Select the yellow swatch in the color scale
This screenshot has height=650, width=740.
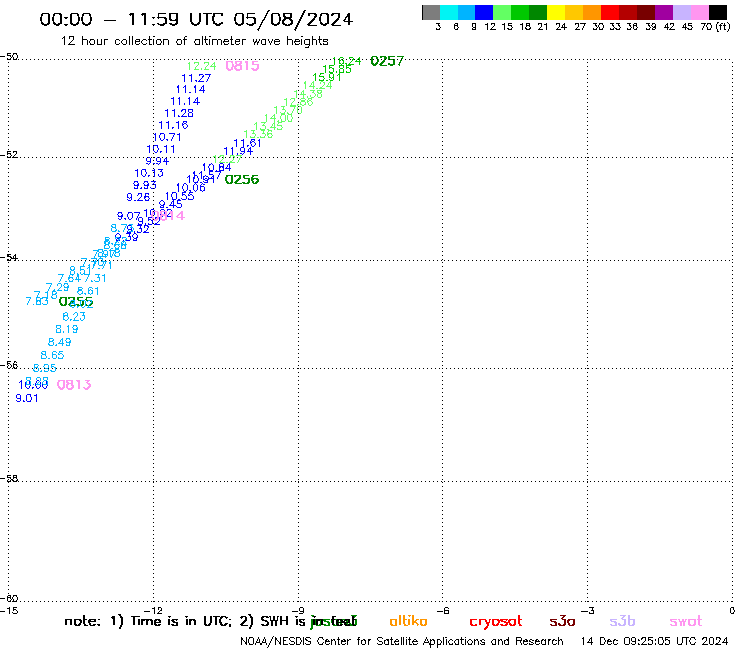pyautogui.click(x=556, y=12)
